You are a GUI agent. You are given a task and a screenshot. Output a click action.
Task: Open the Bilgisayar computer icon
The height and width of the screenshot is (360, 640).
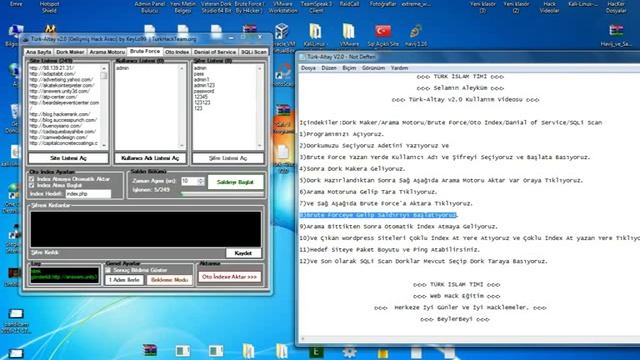point(15,31)
